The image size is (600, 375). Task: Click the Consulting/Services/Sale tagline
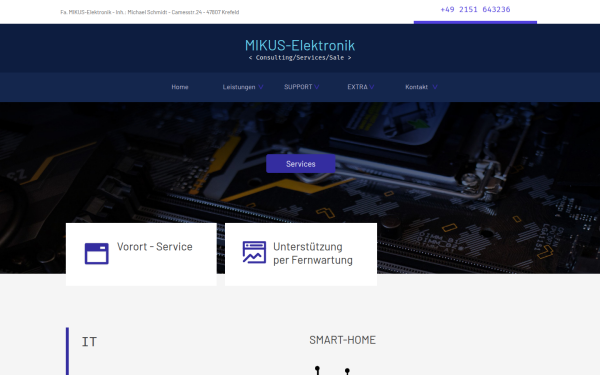pyautogui.click(x=300, y=58)
